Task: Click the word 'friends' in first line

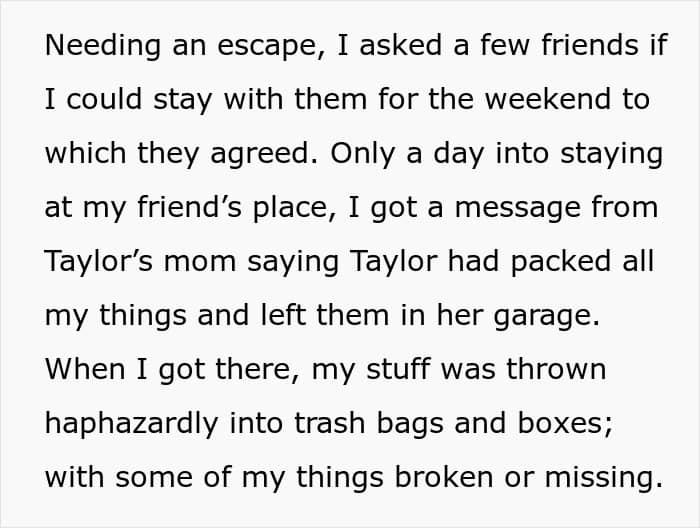Action: 590,45
